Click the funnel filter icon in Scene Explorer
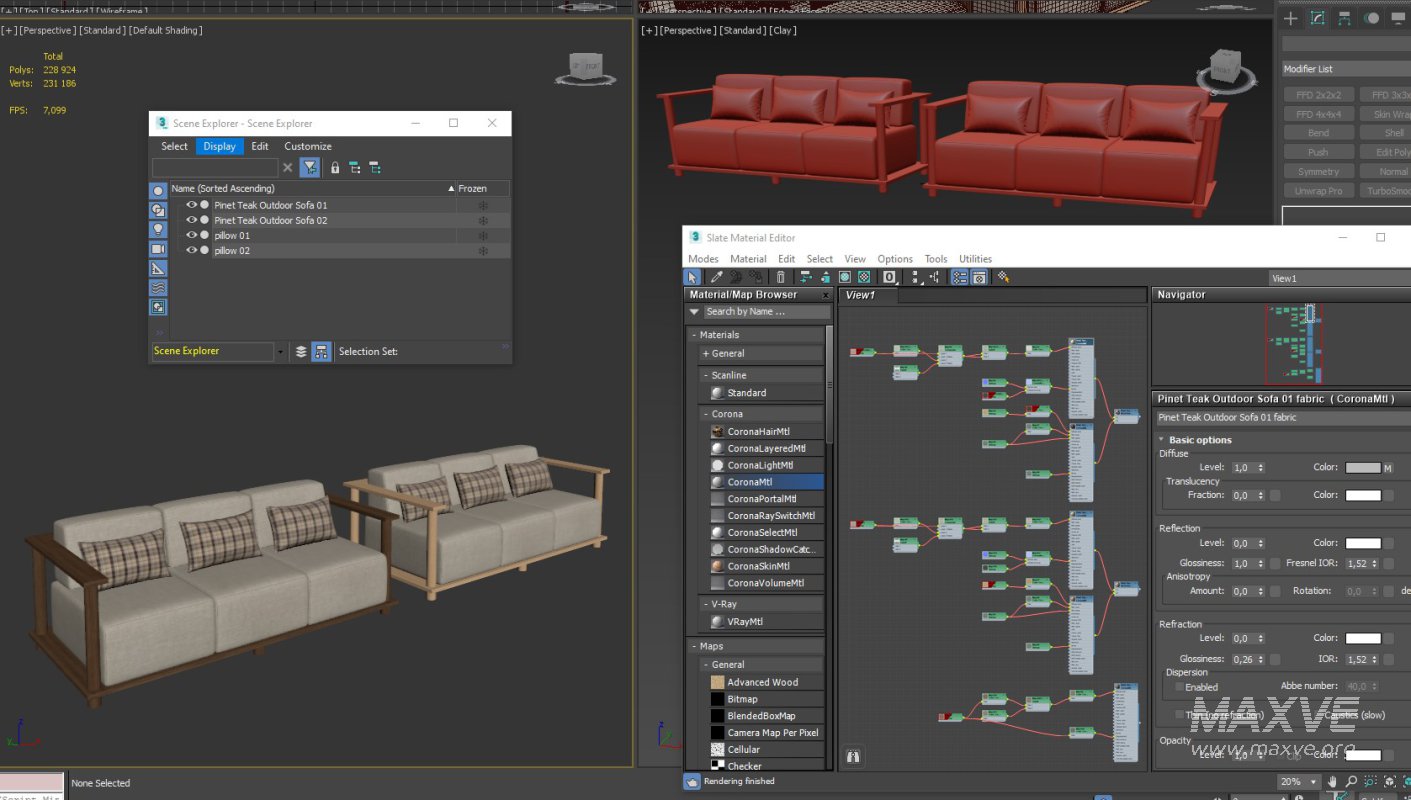This screenshot has width=1411, height=800. [x=310, y=168]
